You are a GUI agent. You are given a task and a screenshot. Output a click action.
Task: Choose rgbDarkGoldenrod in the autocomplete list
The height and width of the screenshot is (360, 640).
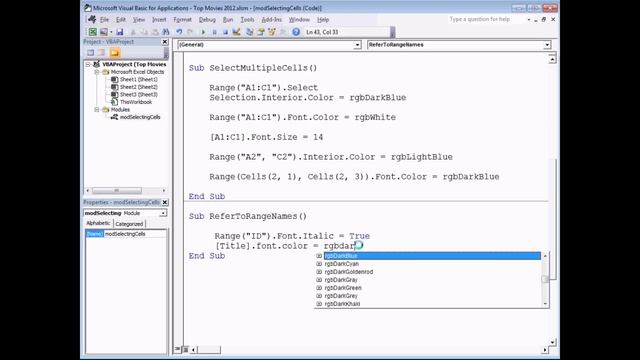click(x=428, y=272)
